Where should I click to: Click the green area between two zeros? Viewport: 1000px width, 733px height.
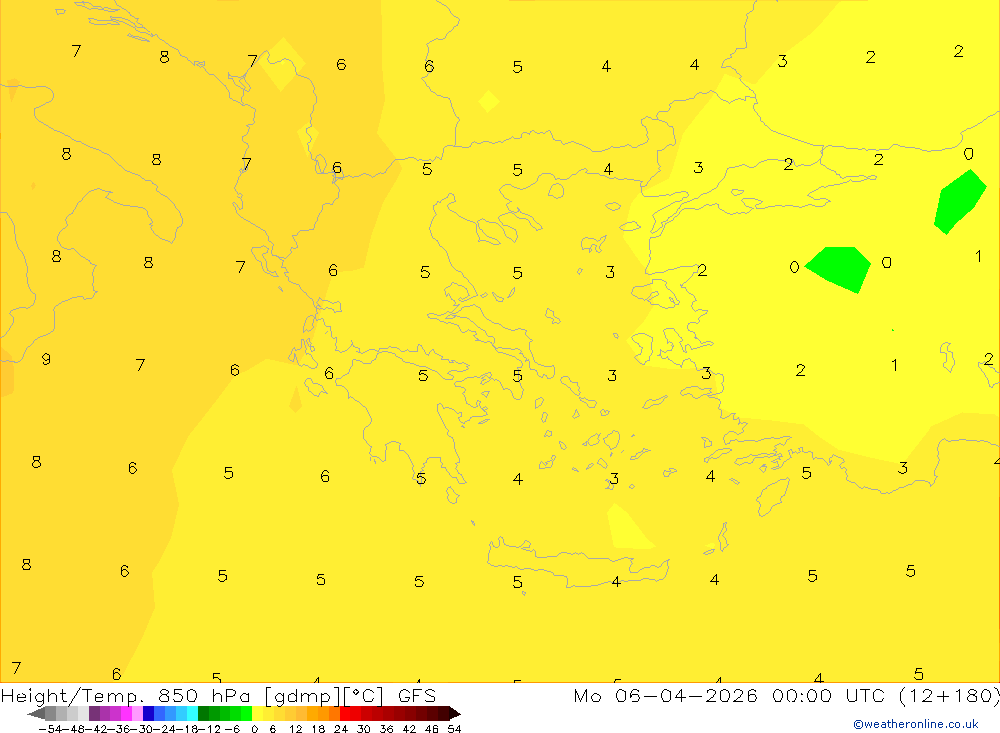coord(839,269)
